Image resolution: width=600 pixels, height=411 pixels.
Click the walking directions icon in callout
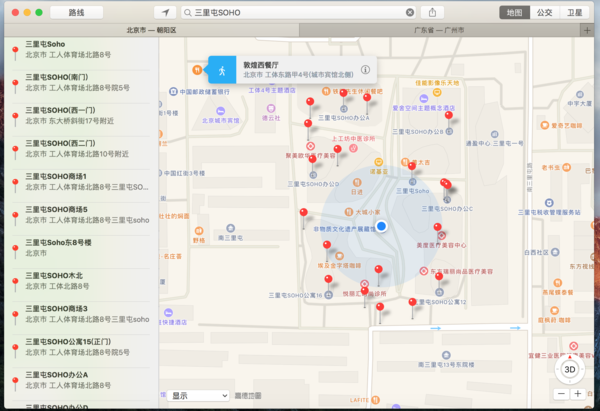click(x=221, y=71)
